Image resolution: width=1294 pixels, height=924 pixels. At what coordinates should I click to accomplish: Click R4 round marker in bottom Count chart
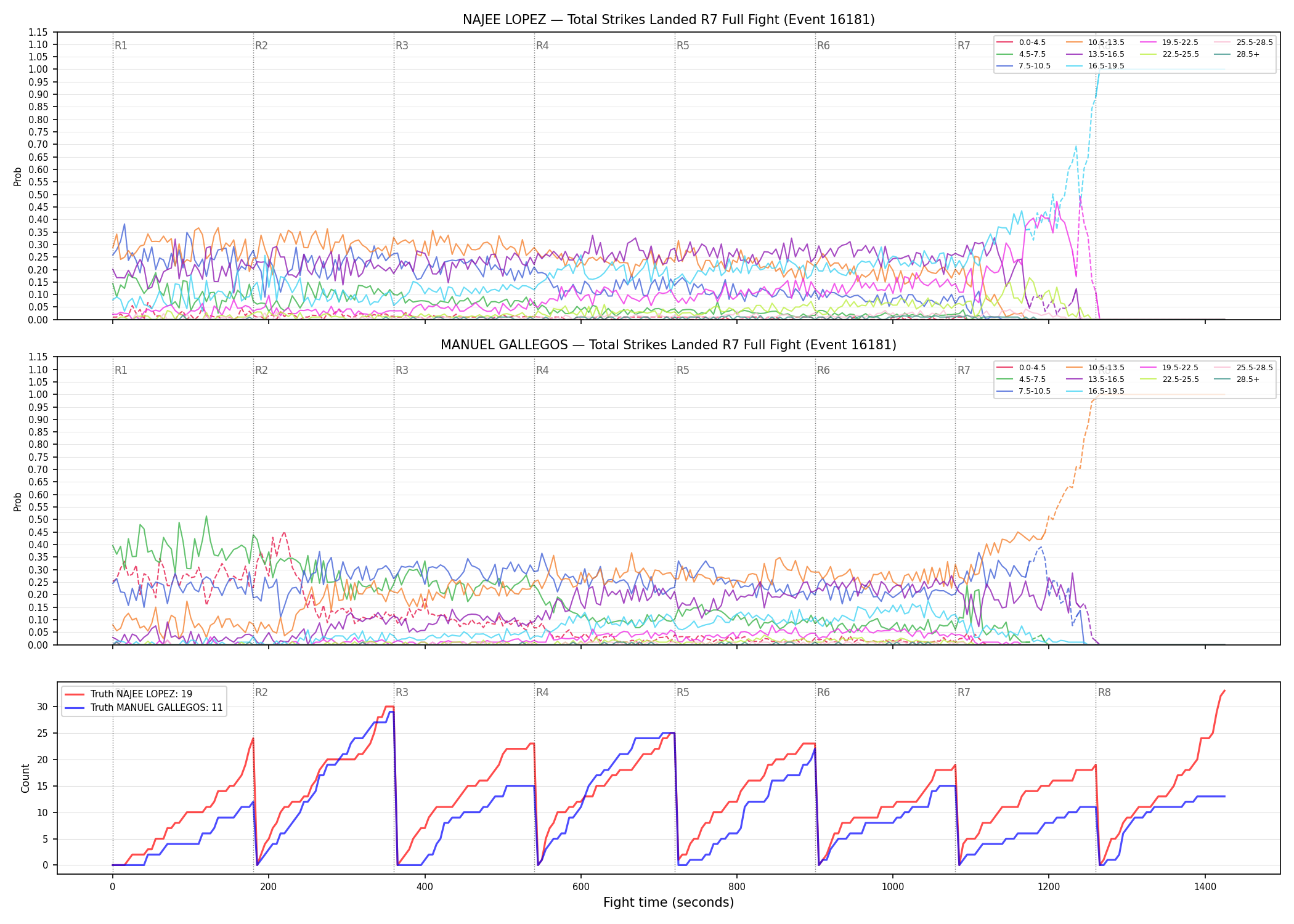[x=542, y=692]
